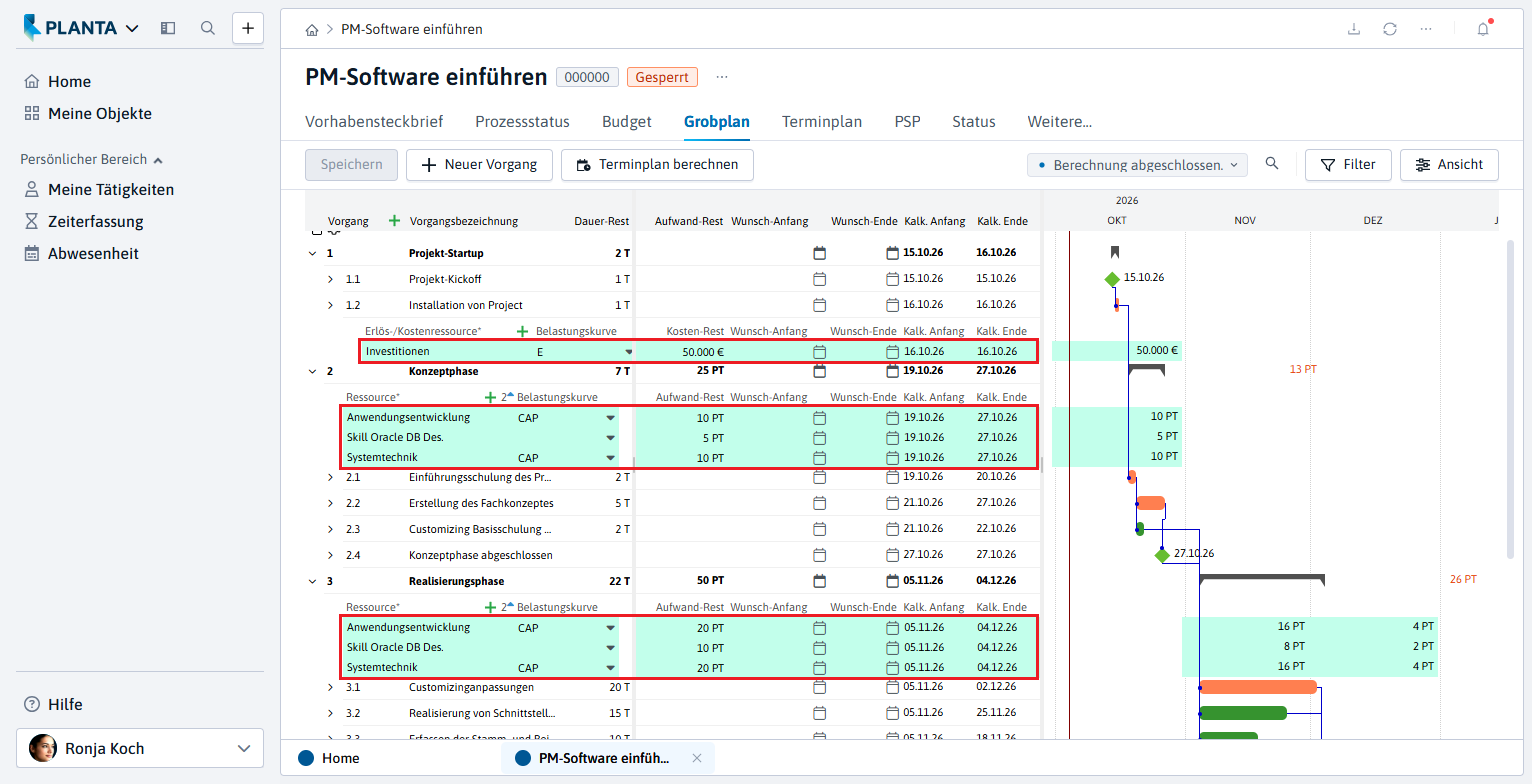The height and width of the screenshot is (784, 1532).
Task: Click the Terminplan berechnen button
Action: 657,165
